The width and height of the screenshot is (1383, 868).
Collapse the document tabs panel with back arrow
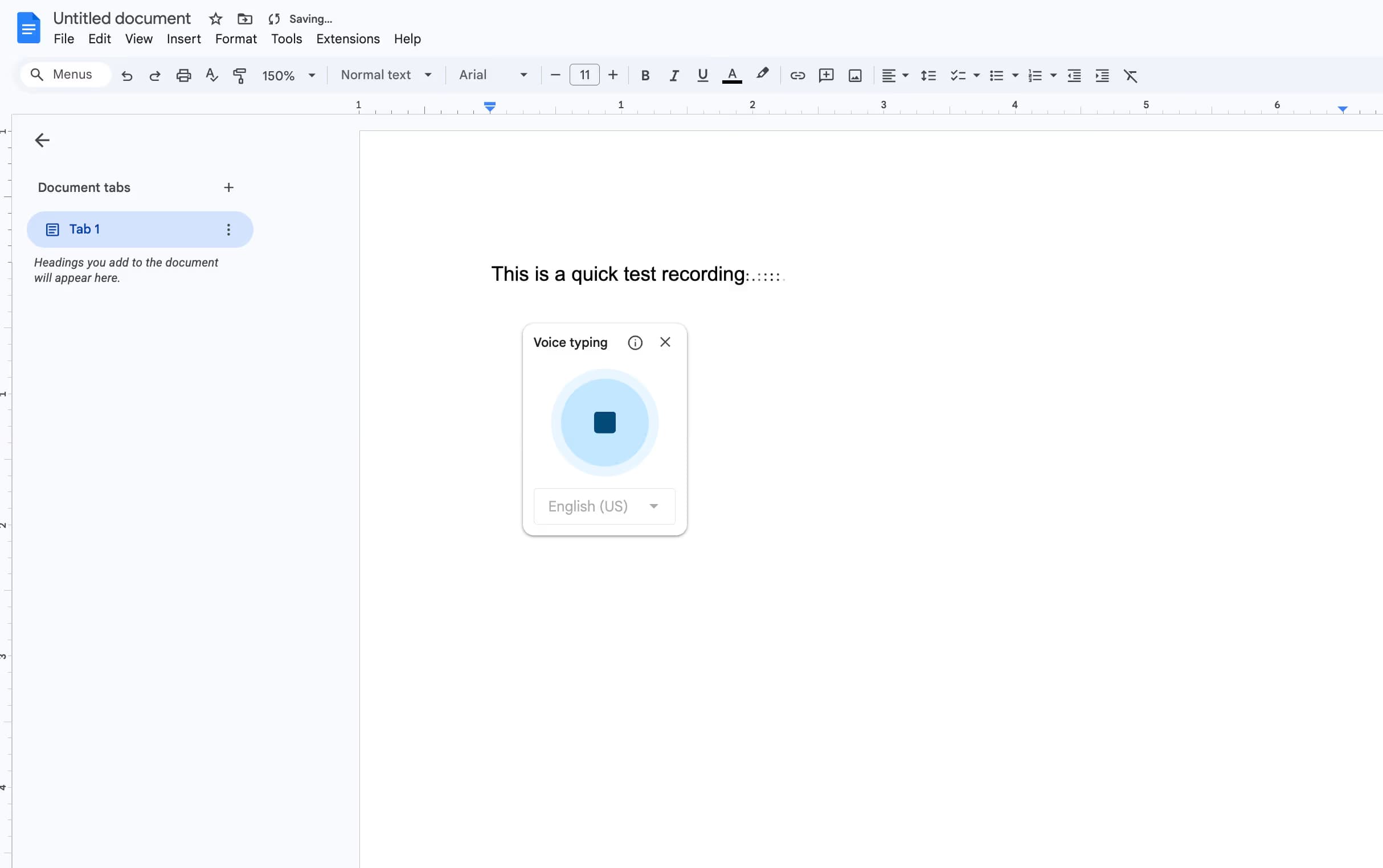[x=42, y=140]
